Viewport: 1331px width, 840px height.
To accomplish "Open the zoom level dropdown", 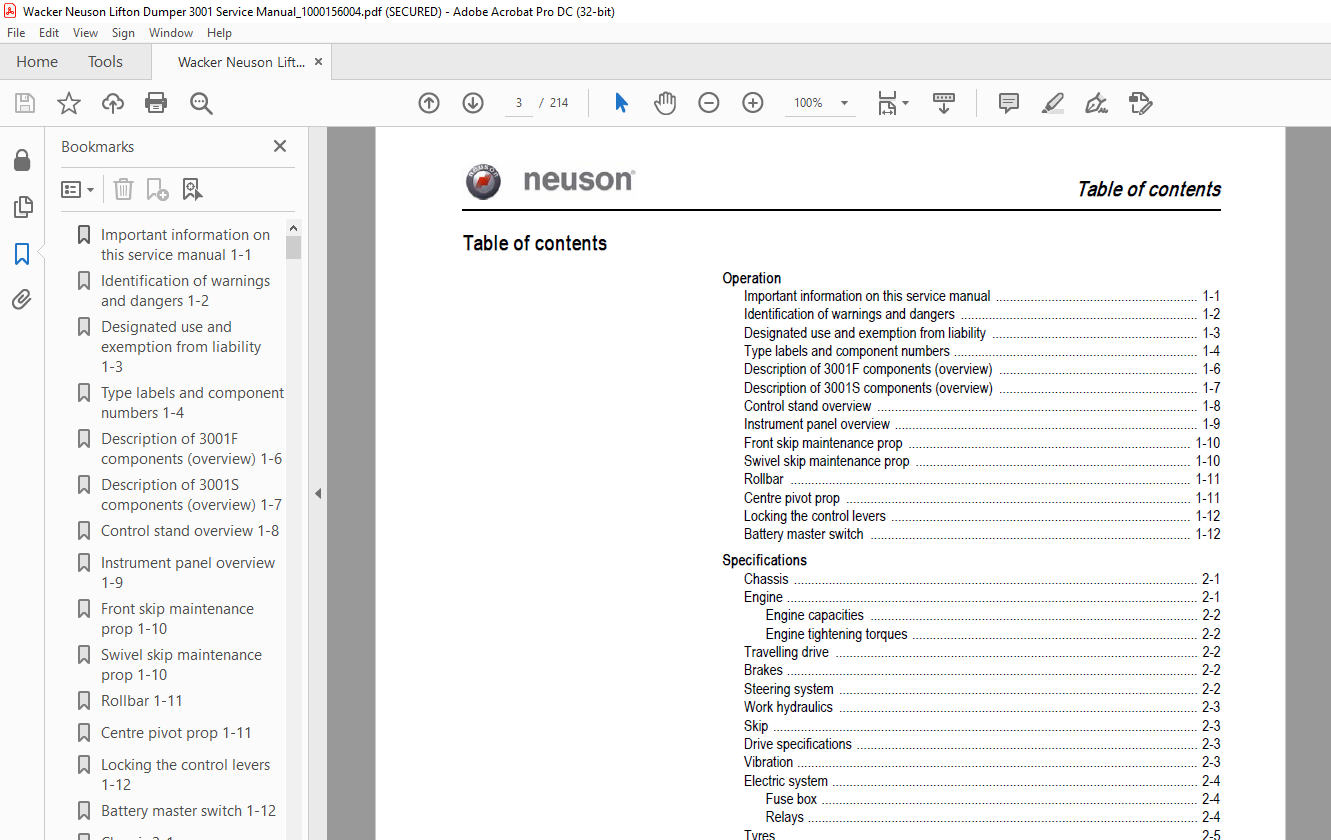I will point(844,103).
